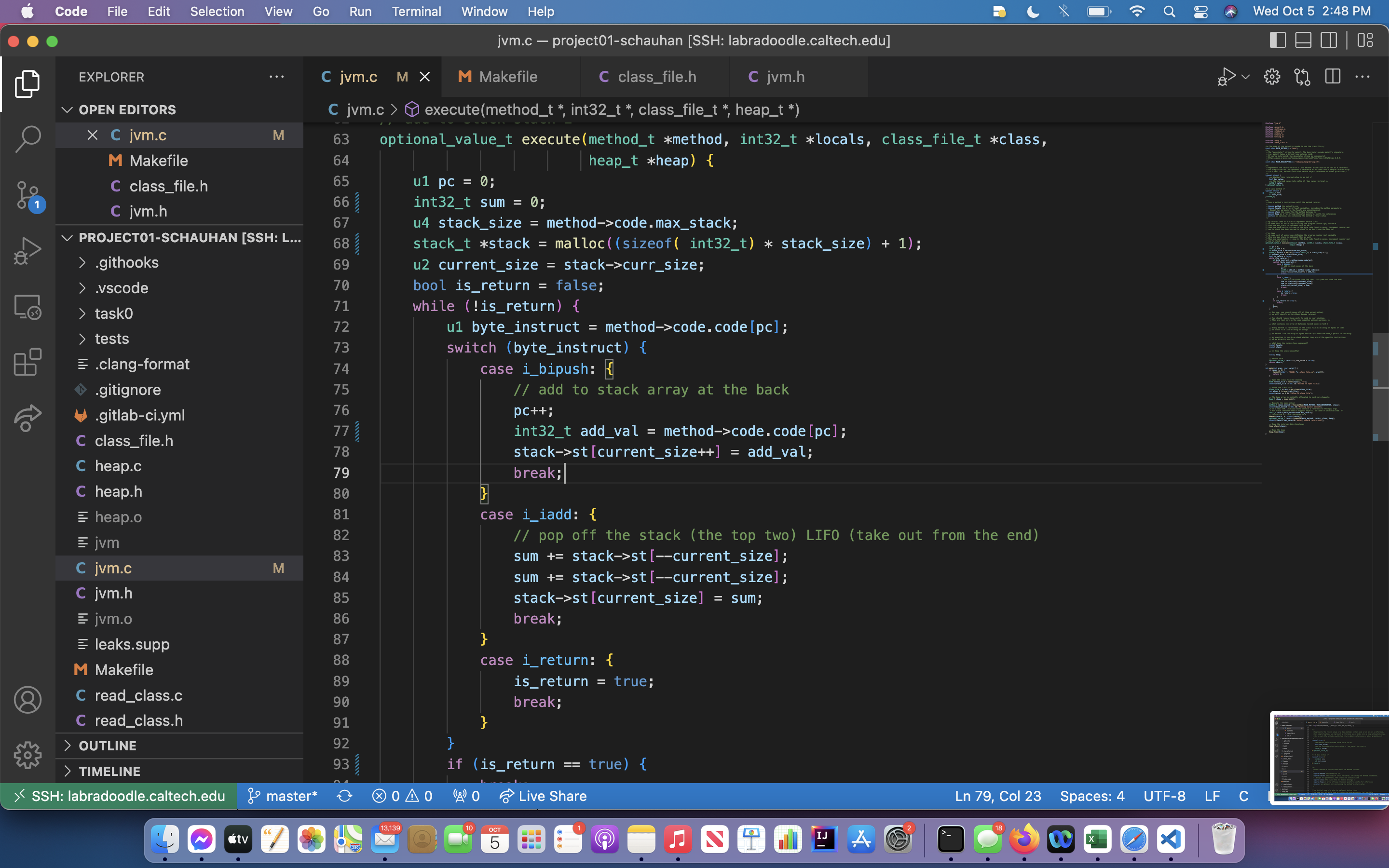1389x868 pixels.
Task: Open Source Control view with badge
Action: point(27,195)
